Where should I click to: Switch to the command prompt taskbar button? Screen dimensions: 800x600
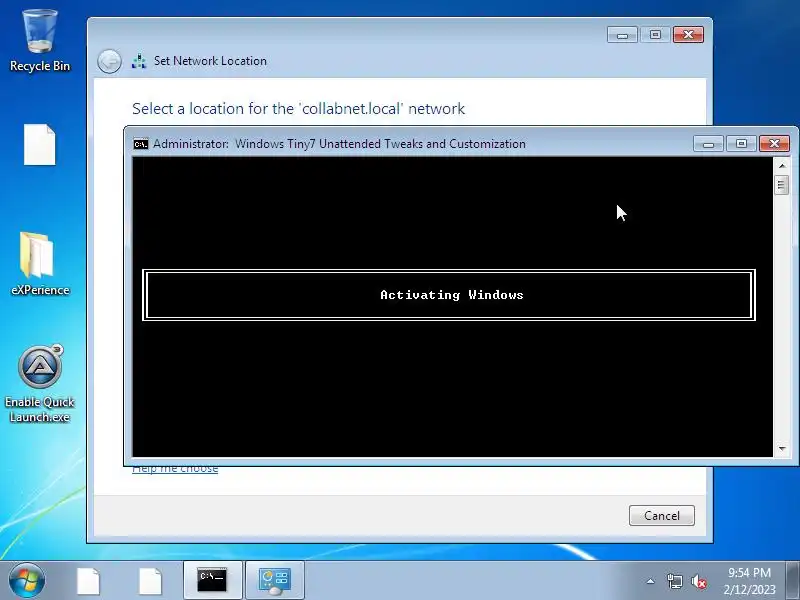click(x=212, y=580)
